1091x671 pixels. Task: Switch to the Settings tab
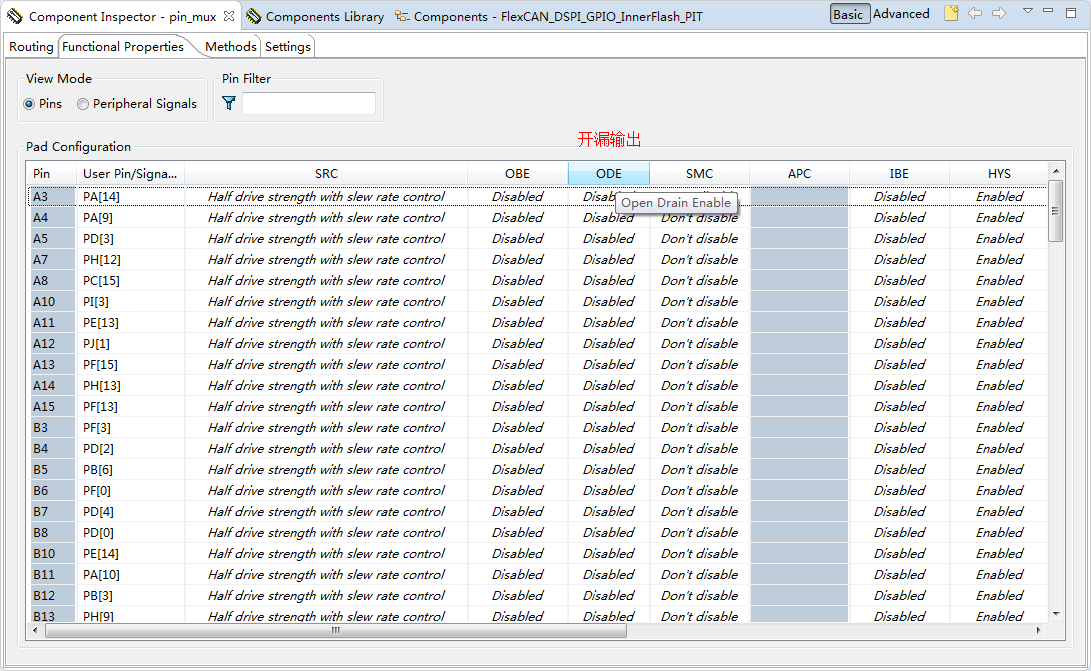point(287,47)
